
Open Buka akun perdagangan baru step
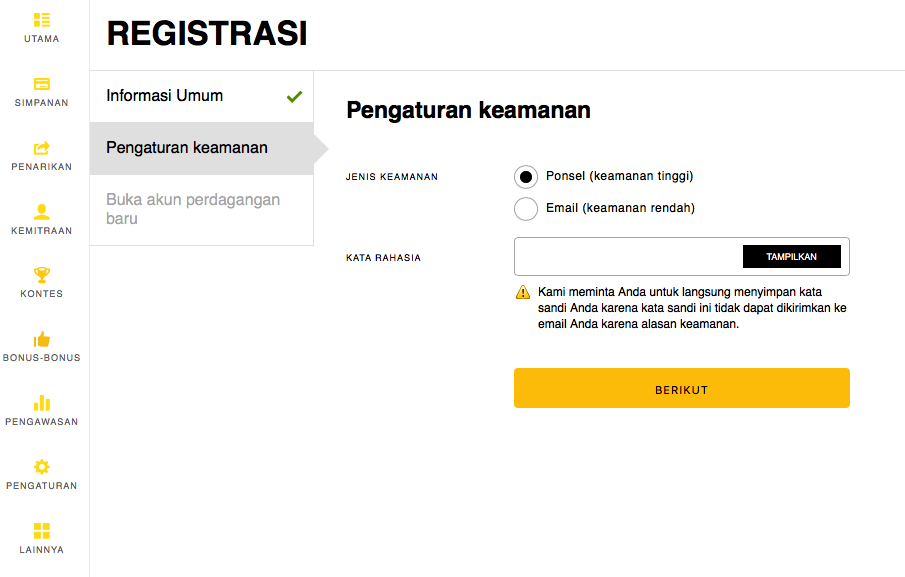pyautogui.click(x=193, y=209)
